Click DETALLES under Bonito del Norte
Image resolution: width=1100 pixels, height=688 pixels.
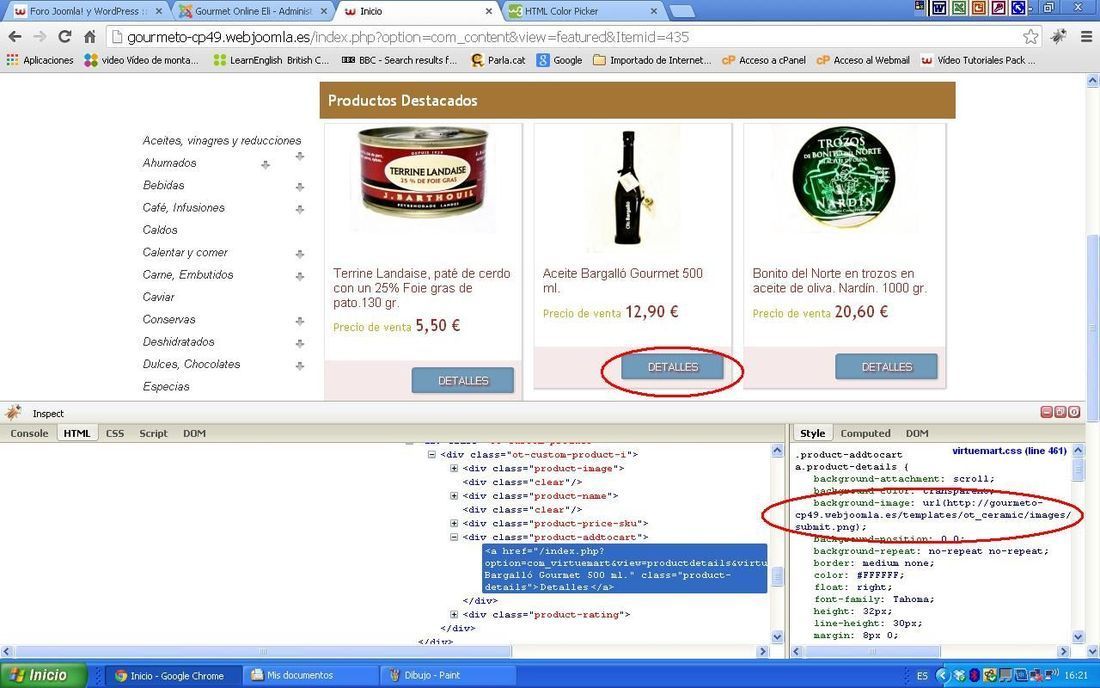click(887, 367)
